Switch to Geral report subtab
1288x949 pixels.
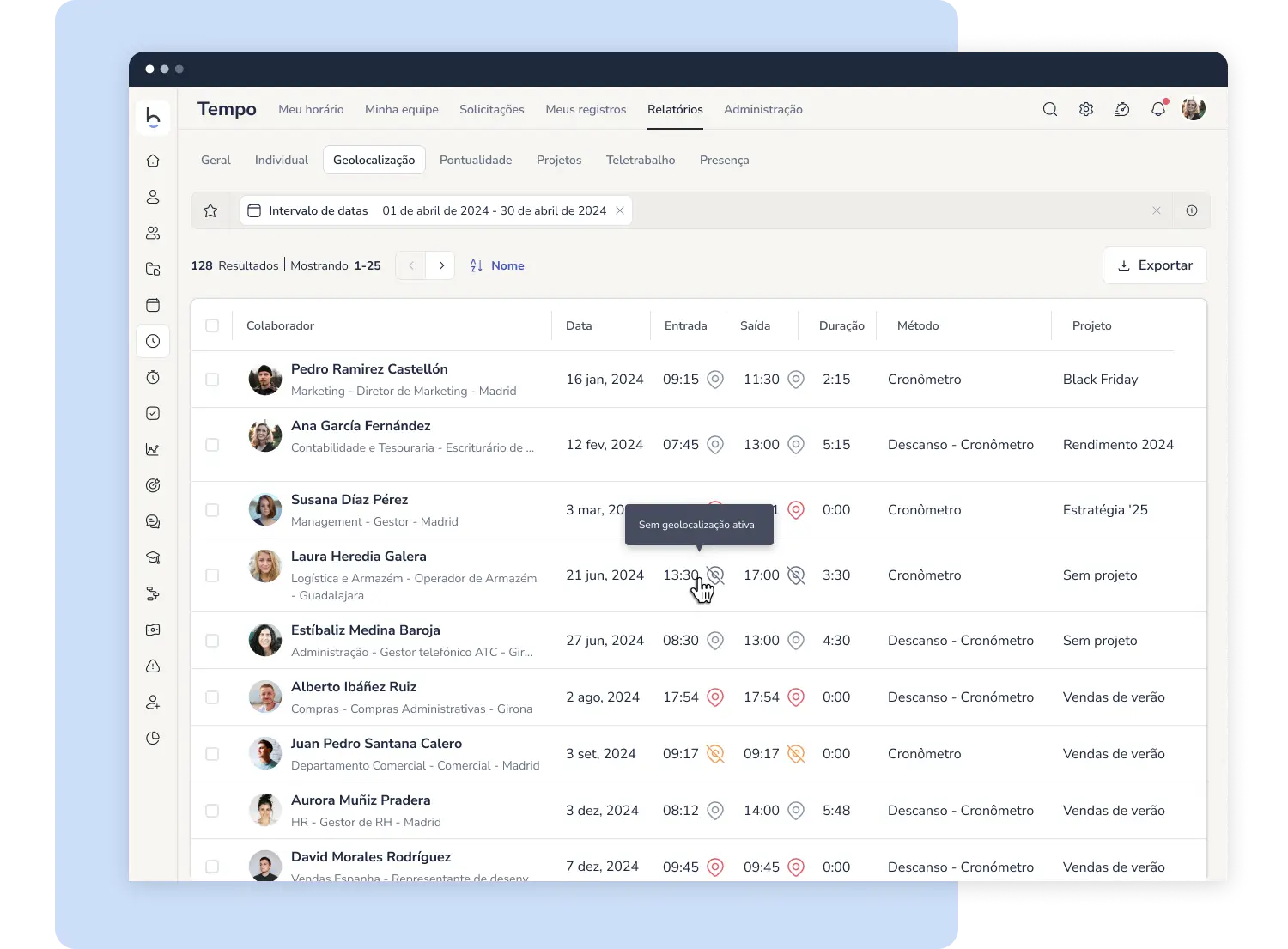[x=216, y=160]
